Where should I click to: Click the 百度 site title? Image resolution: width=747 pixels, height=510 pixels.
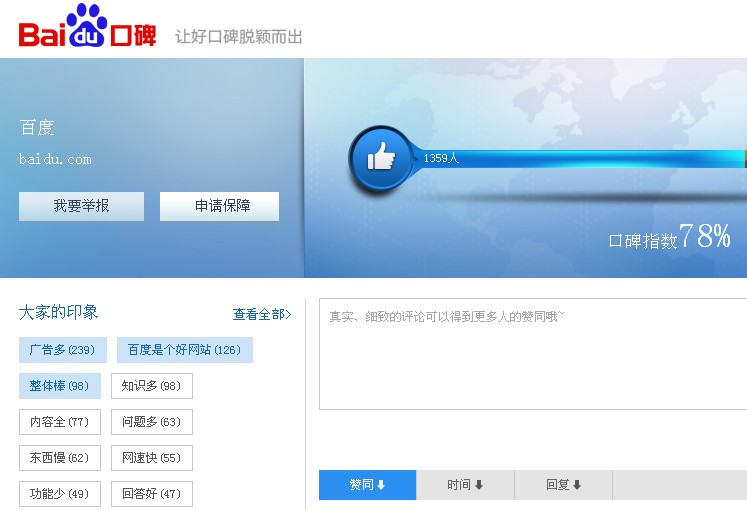coord(37,128)
